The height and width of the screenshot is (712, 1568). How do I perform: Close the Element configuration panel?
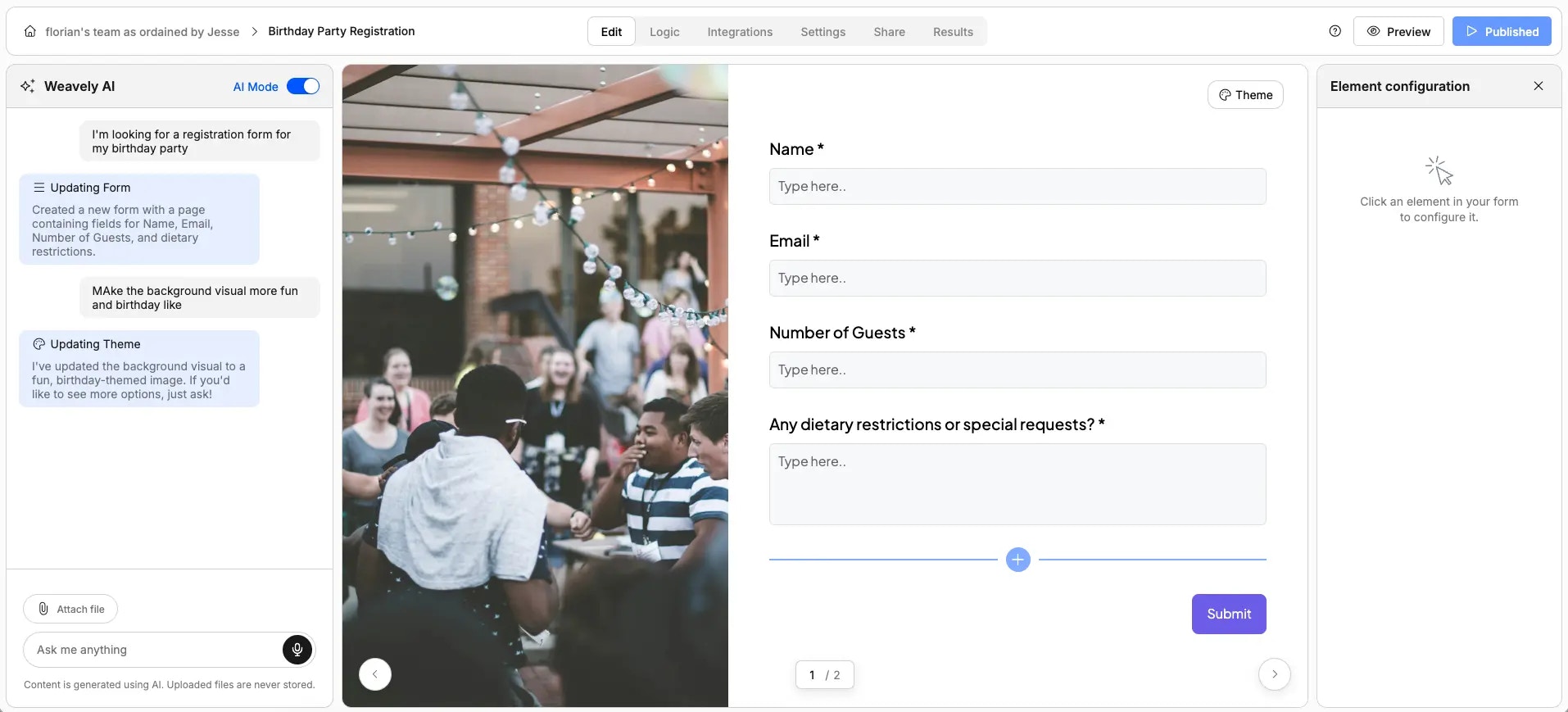(1539, 86)
